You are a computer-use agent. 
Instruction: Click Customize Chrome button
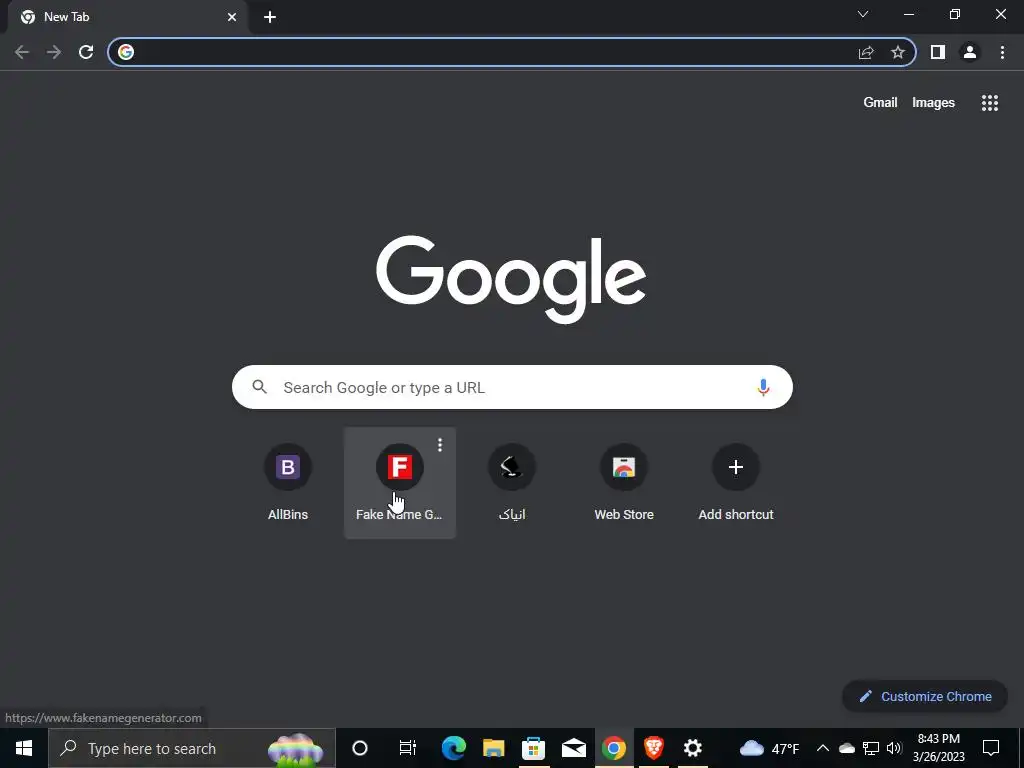(x=925, y=696)
